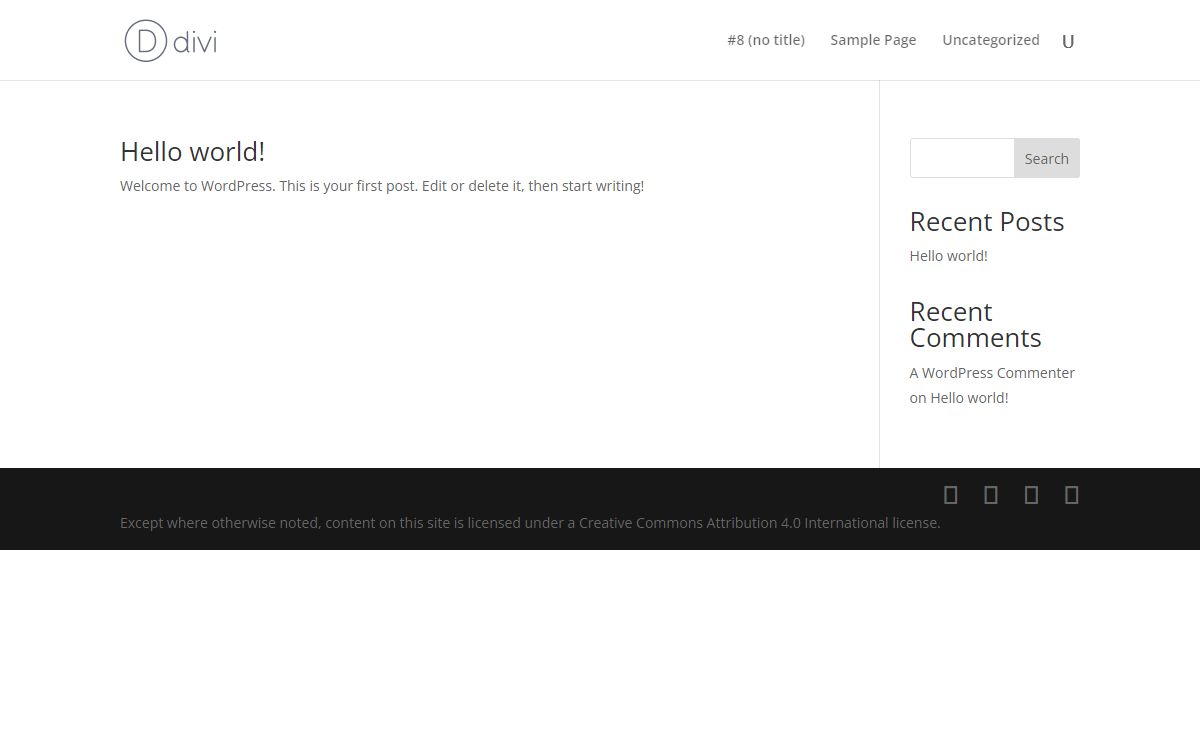
Task: Open 'Hello world!' under Recent Comments
Action: [969, 398]
